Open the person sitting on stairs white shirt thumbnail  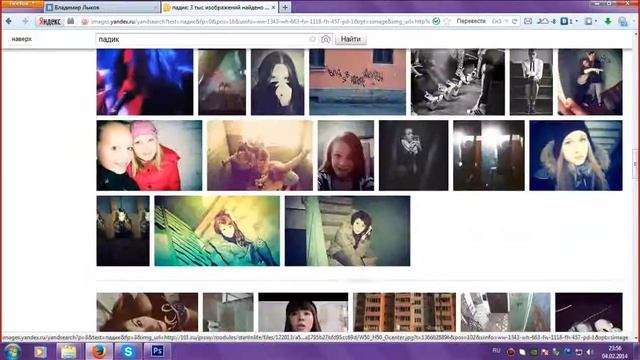531,82
